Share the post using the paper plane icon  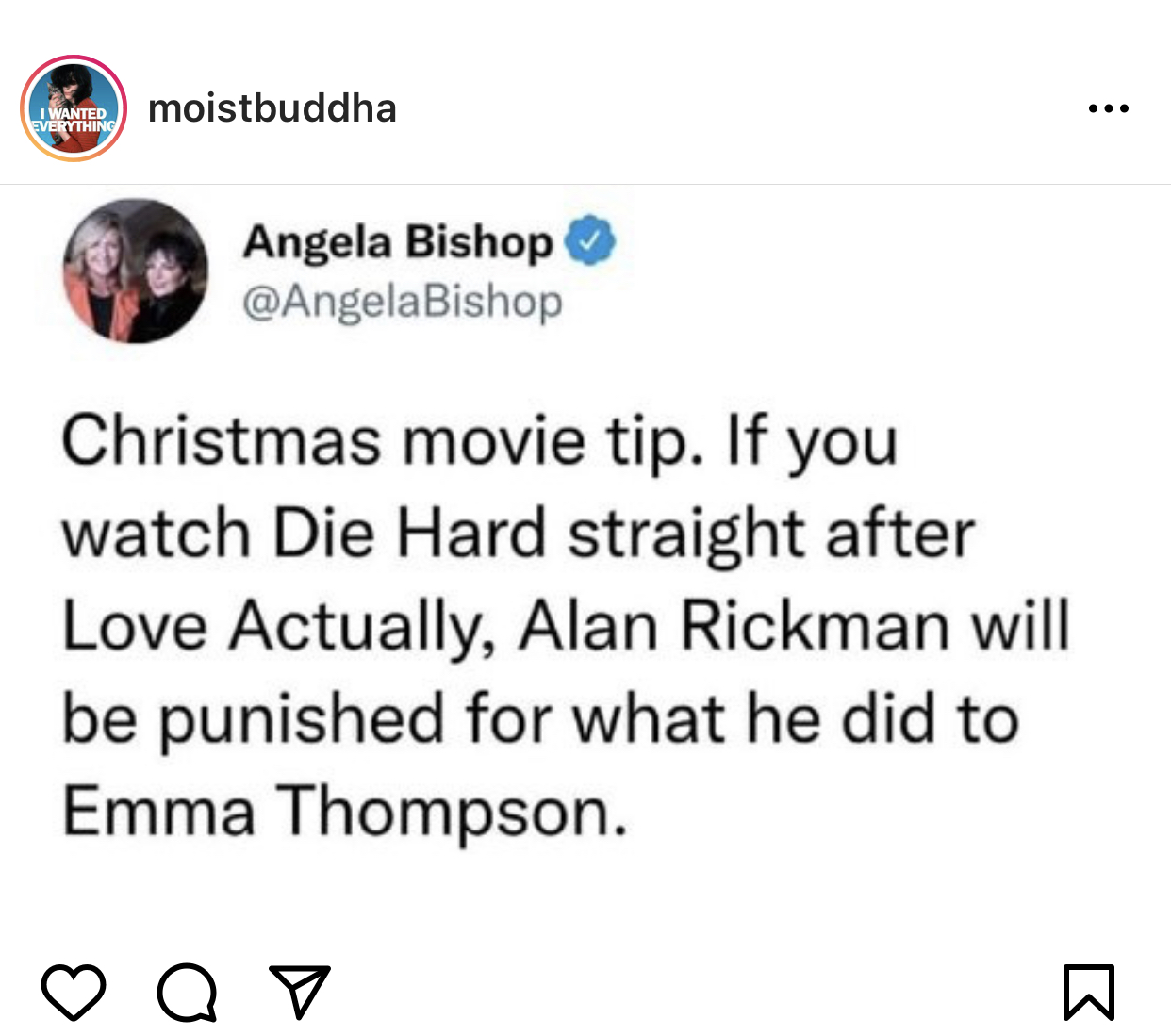click(300, 991)
